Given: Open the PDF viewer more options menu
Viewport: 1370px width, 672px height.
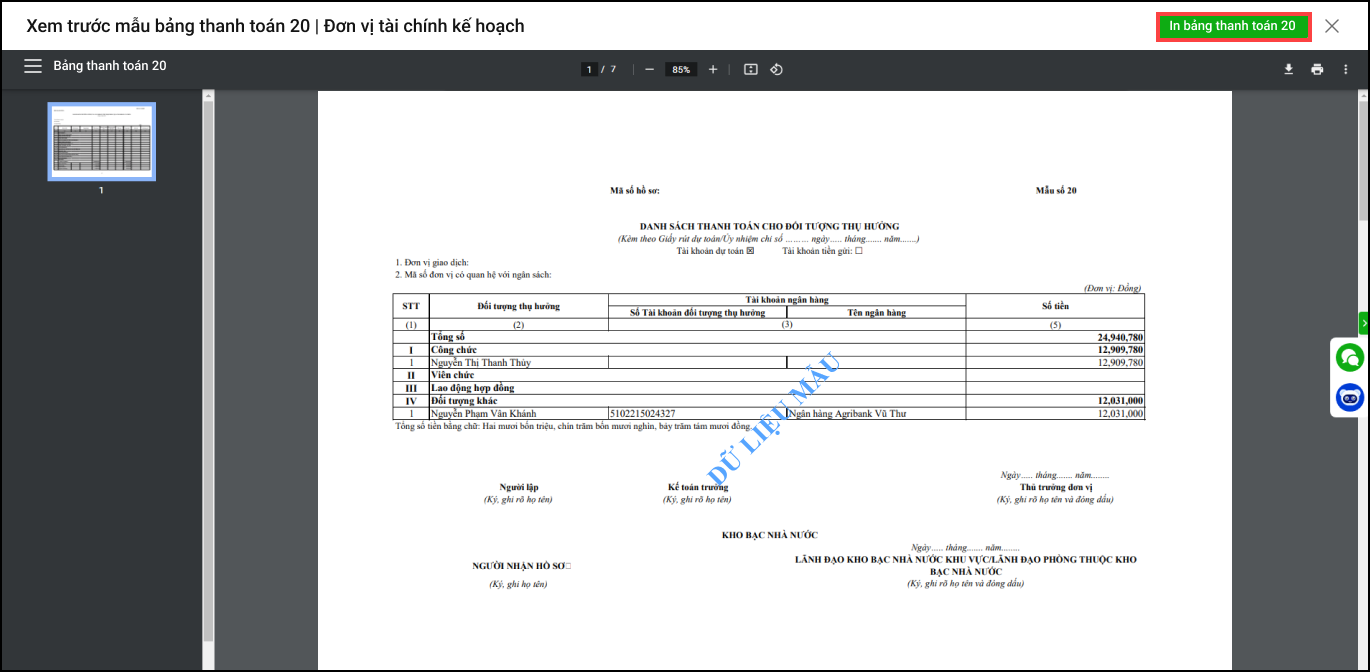Looking at the screenshot, I should [1346, 69].
